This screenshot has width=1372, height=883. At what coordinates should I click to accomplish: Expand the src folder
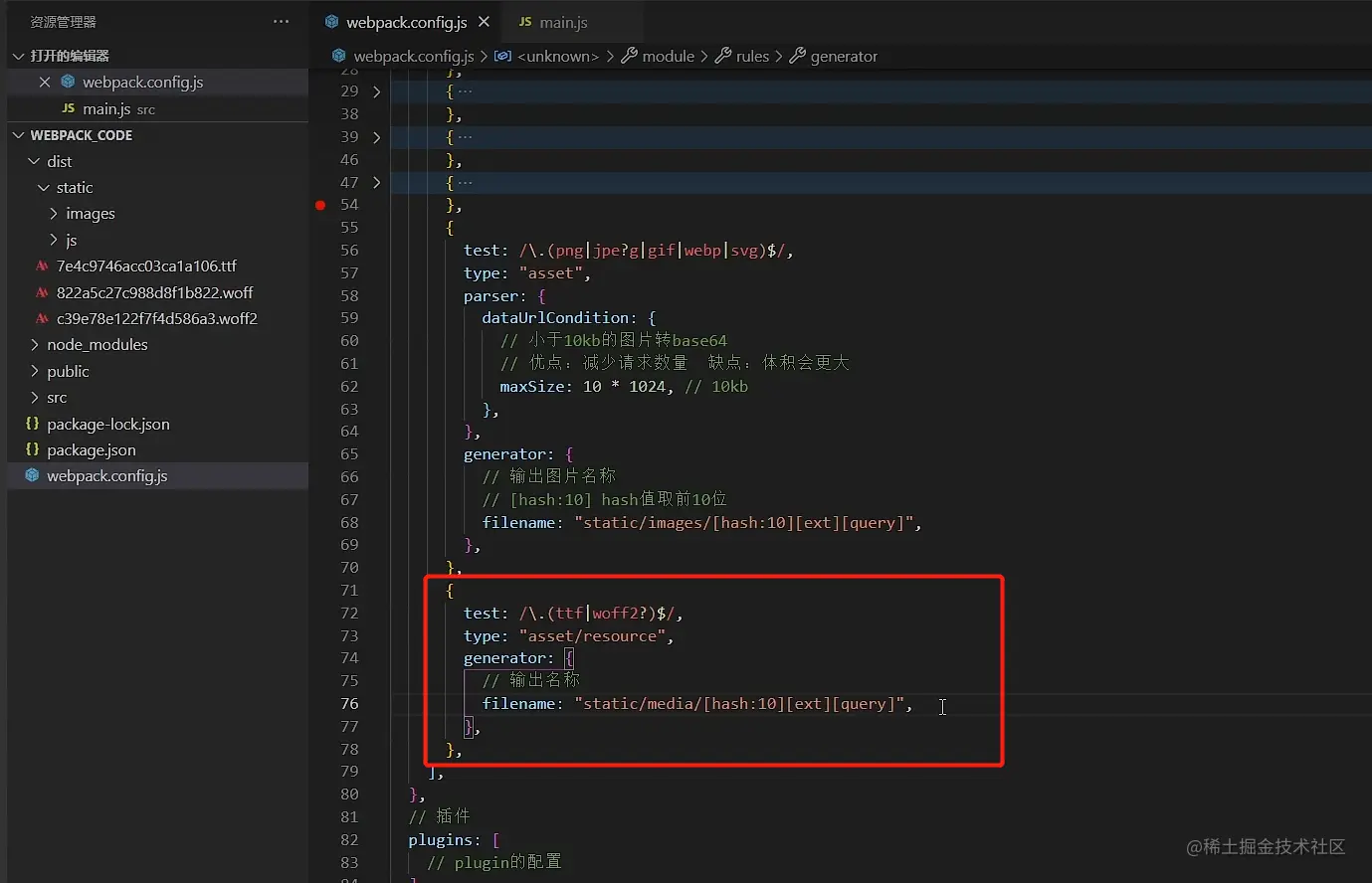pos(35,397)
